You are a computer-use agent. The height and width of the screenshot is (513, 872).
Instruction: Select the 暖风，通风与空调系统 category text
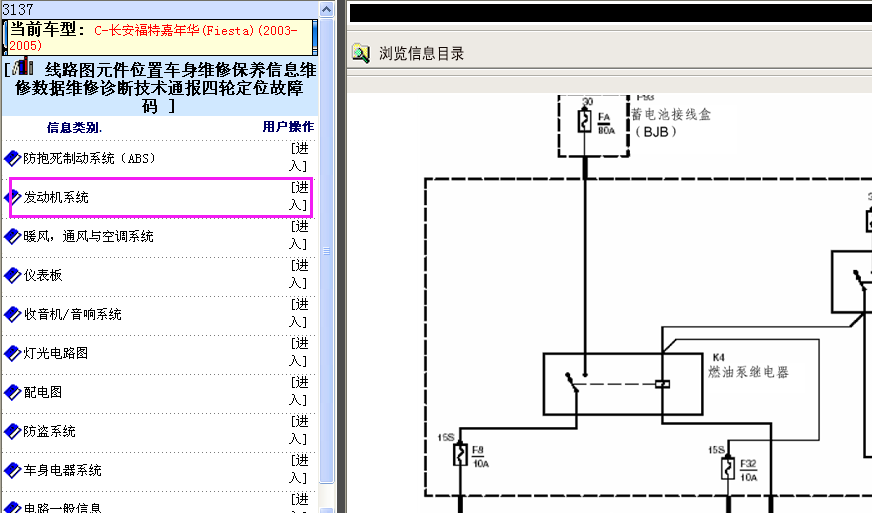coord(88,236)
